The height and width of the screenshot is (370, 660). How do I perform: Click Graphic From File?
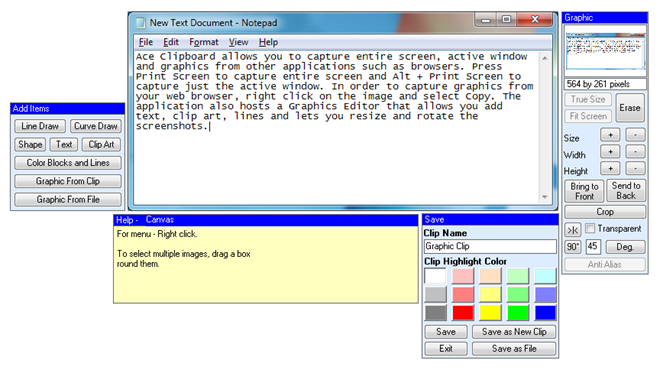click(68, 200)
